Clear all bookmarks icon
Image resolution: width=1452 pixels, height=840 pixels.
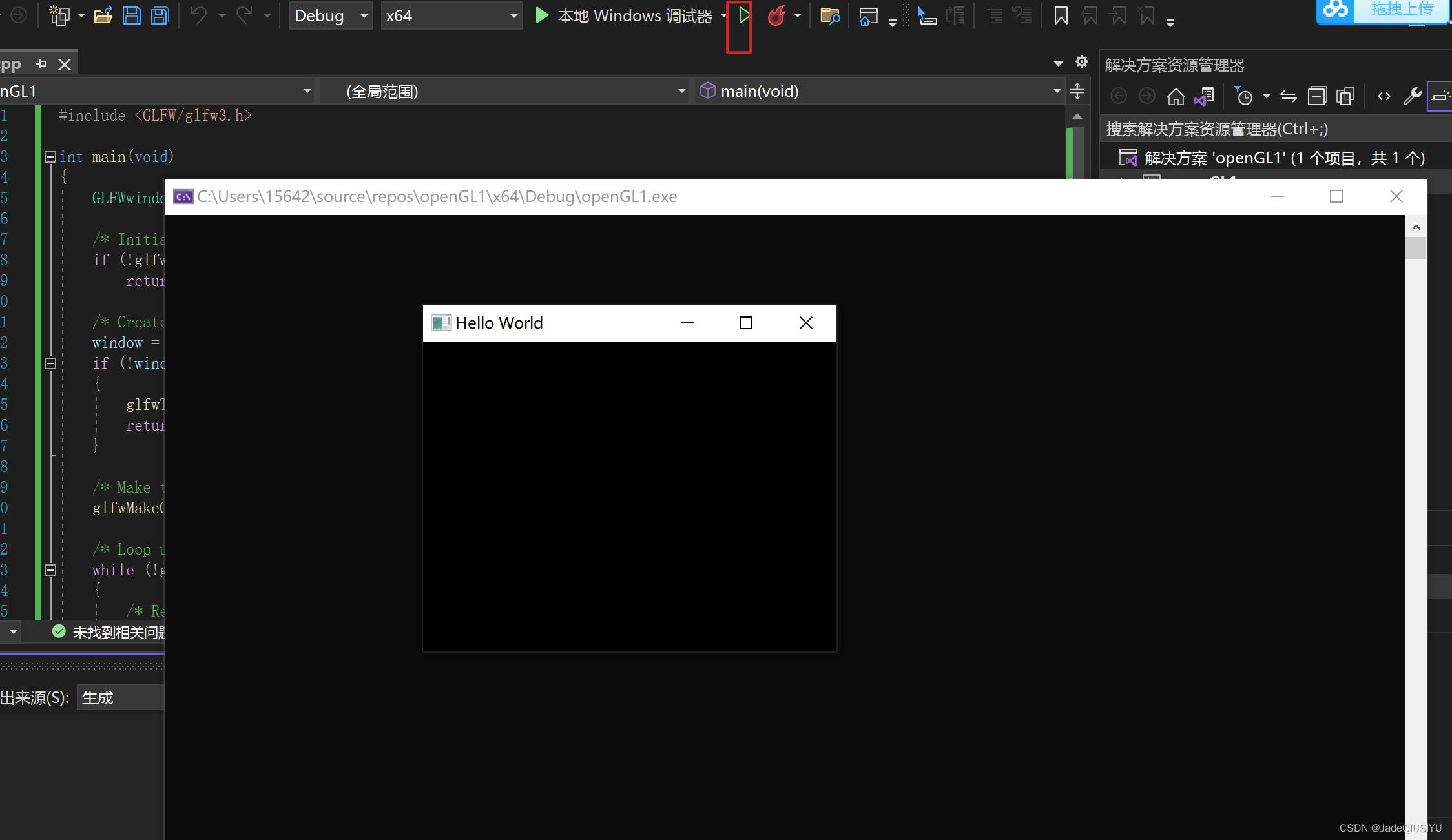click(x=1147, y=15)
